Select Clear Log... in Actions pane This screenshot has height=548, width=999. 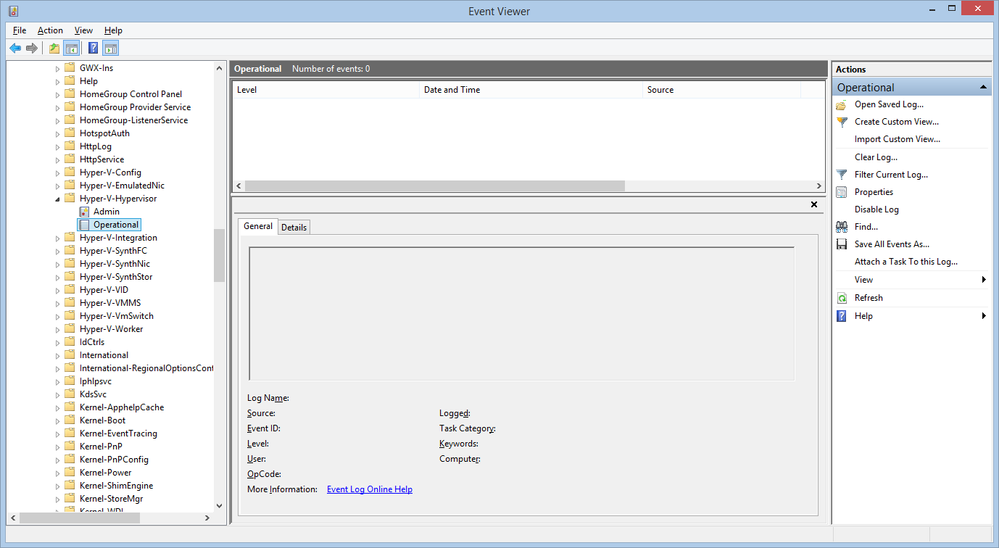(x=875, y=157)
